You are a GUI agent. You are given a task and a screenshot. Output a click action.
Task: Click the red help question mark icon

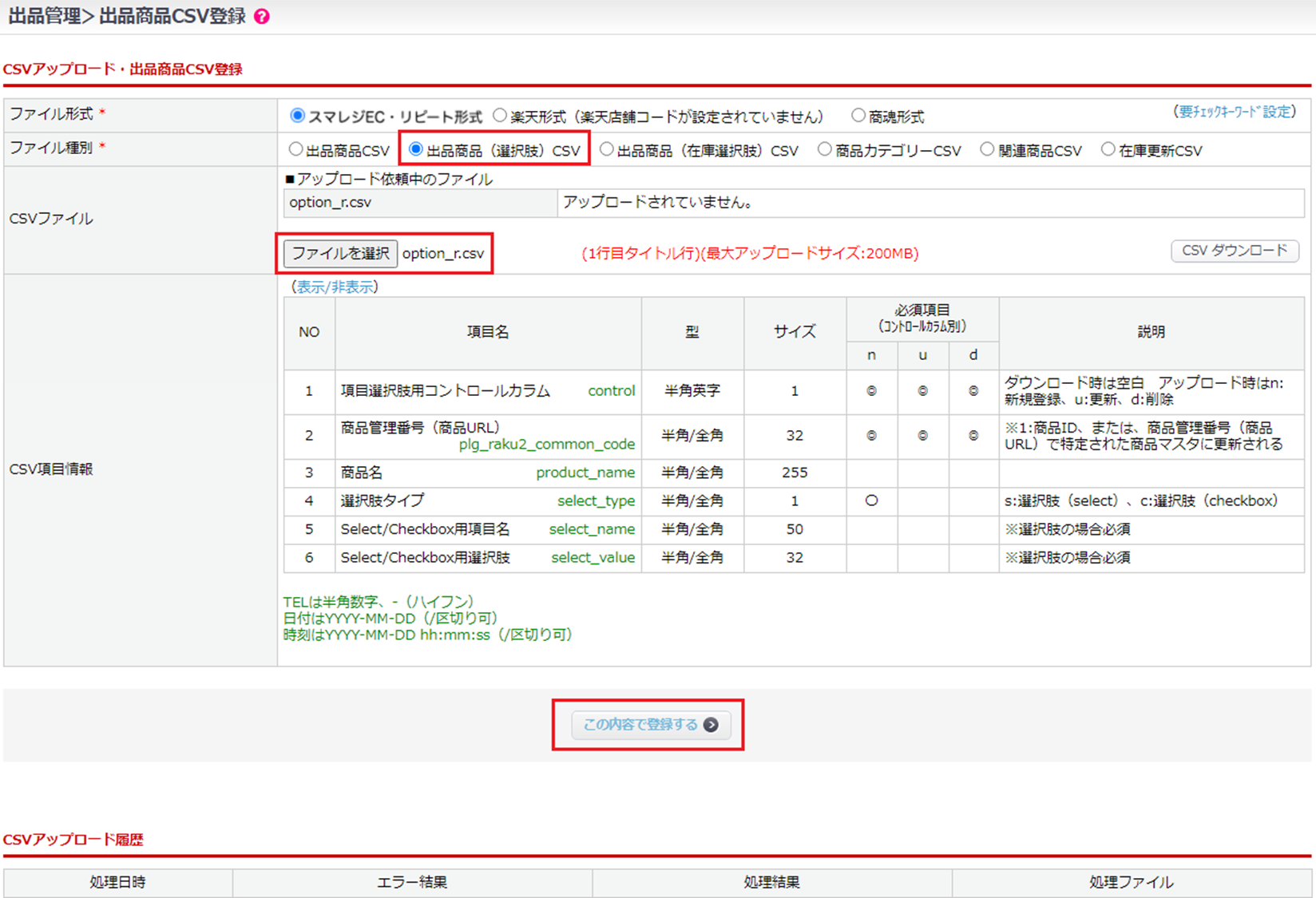click(262, 17)
